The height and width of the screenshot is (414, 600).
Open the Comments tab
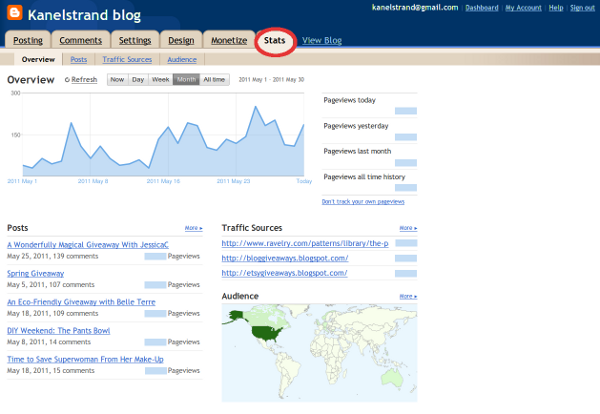81,40
